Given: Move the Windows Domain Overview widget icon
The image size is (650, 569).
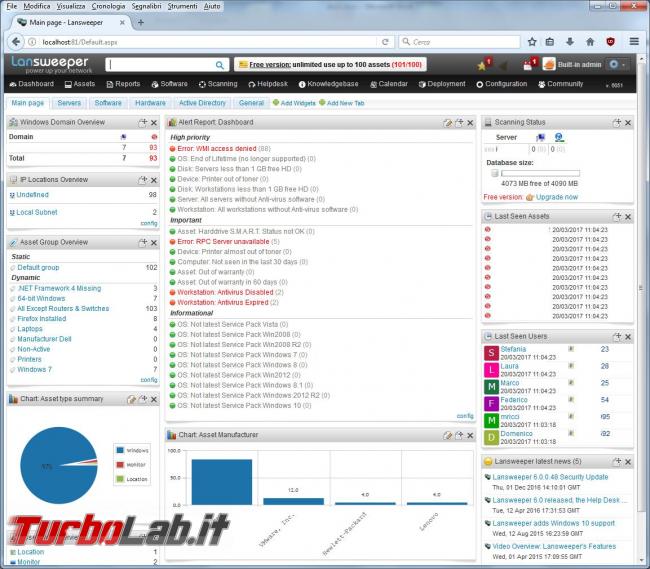Looking at the screenshot, I should [x=143, y=122].
